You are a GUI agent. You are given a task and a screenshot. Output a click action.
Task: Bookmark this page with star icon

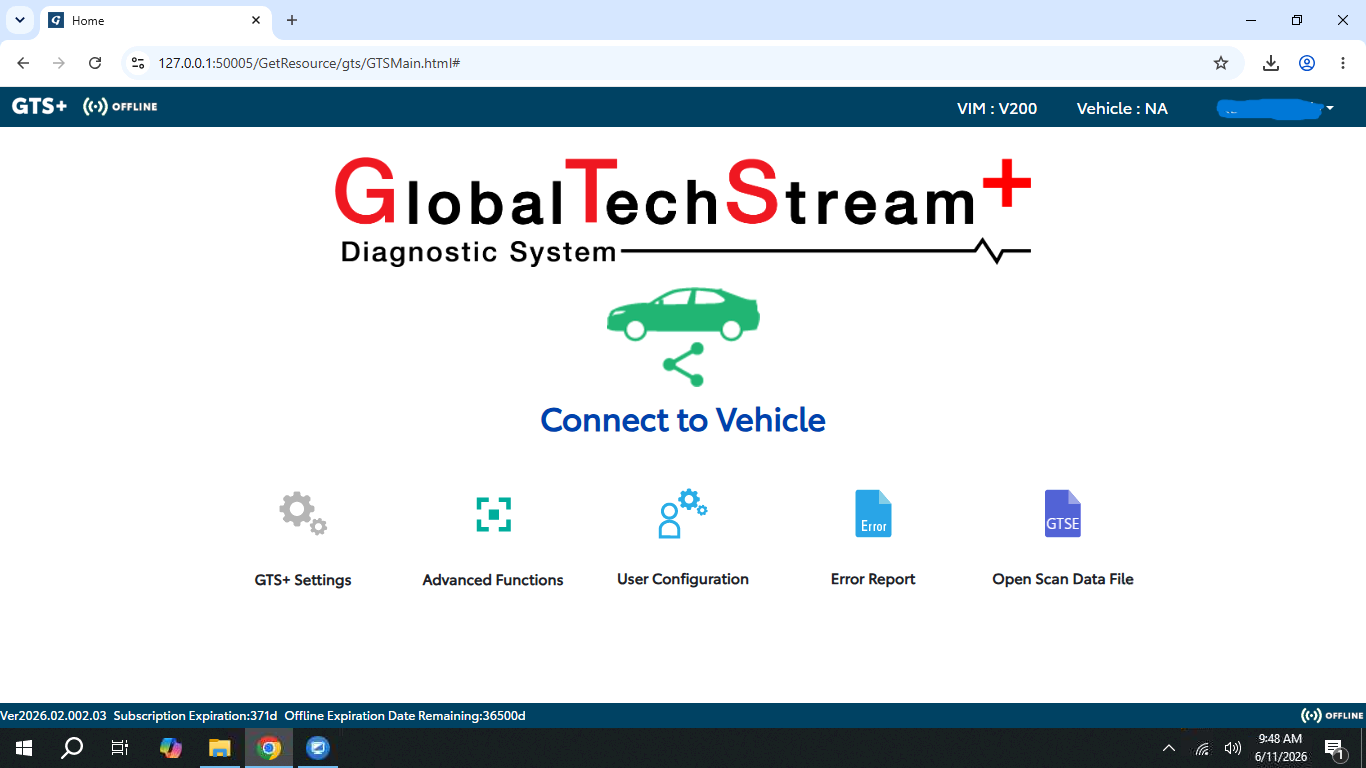(x=1221, y=63)
